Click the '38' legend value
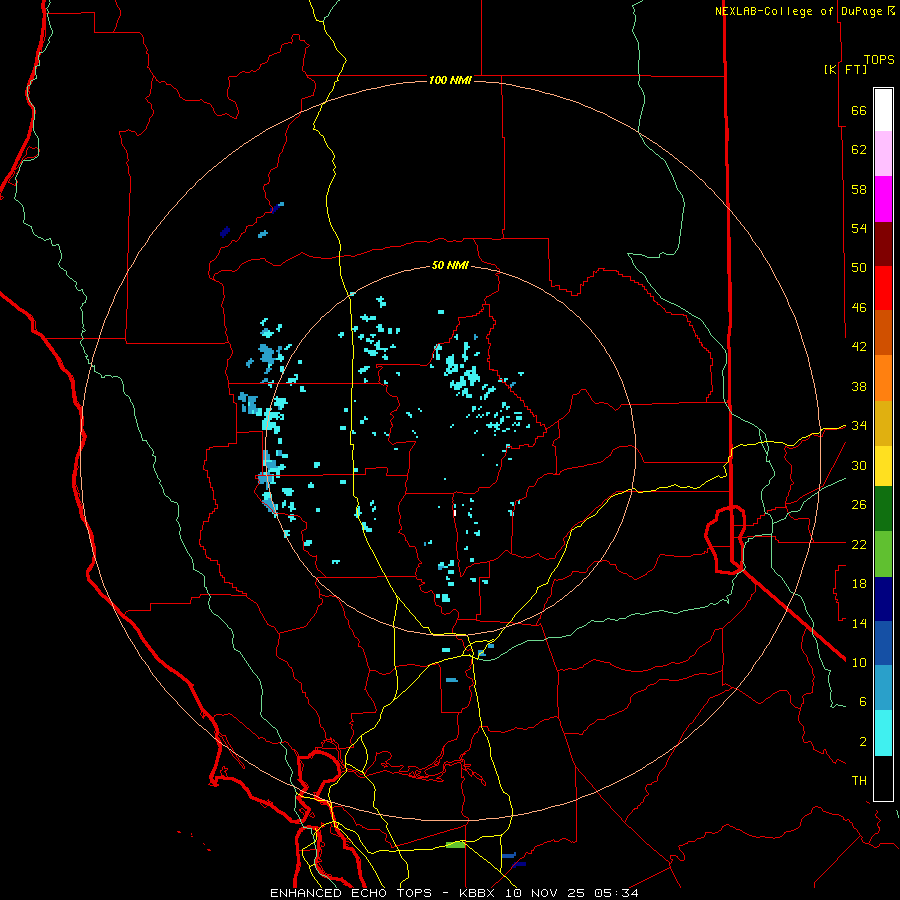This screenshot has width=900, height=900. tap(859, 386)
